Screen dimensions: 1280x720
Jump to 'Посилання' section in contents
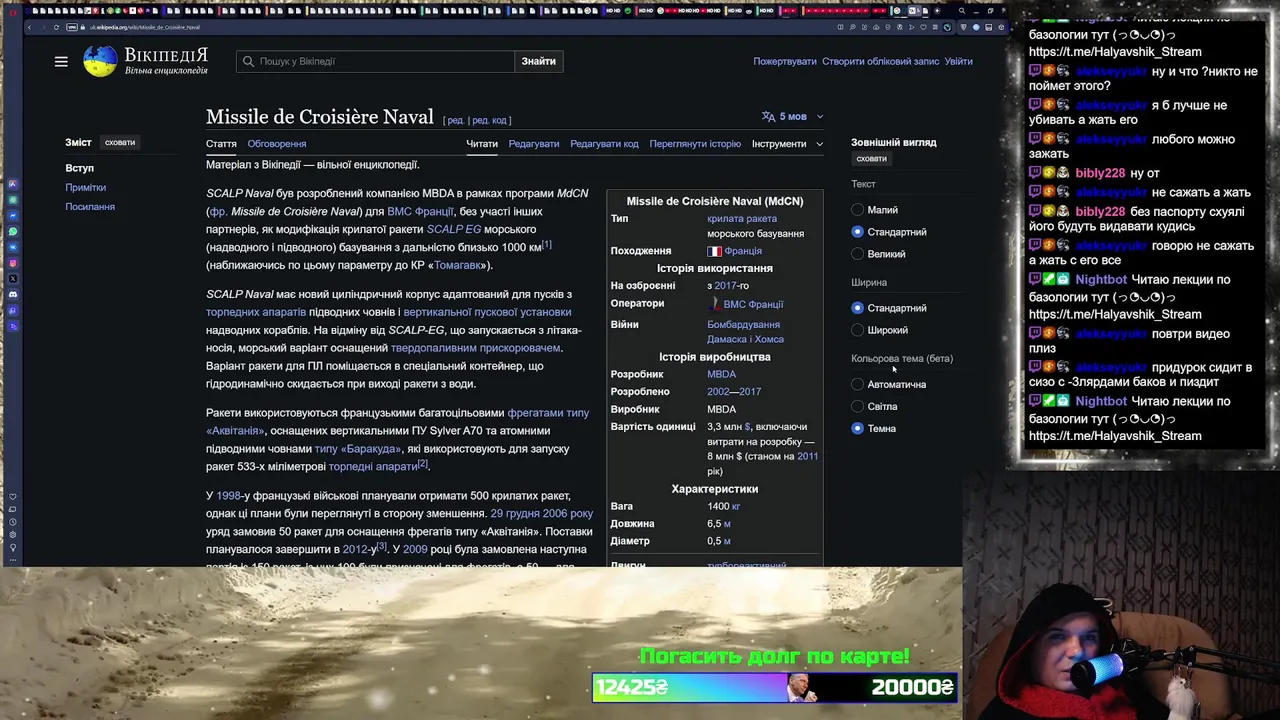click(90, 207)
